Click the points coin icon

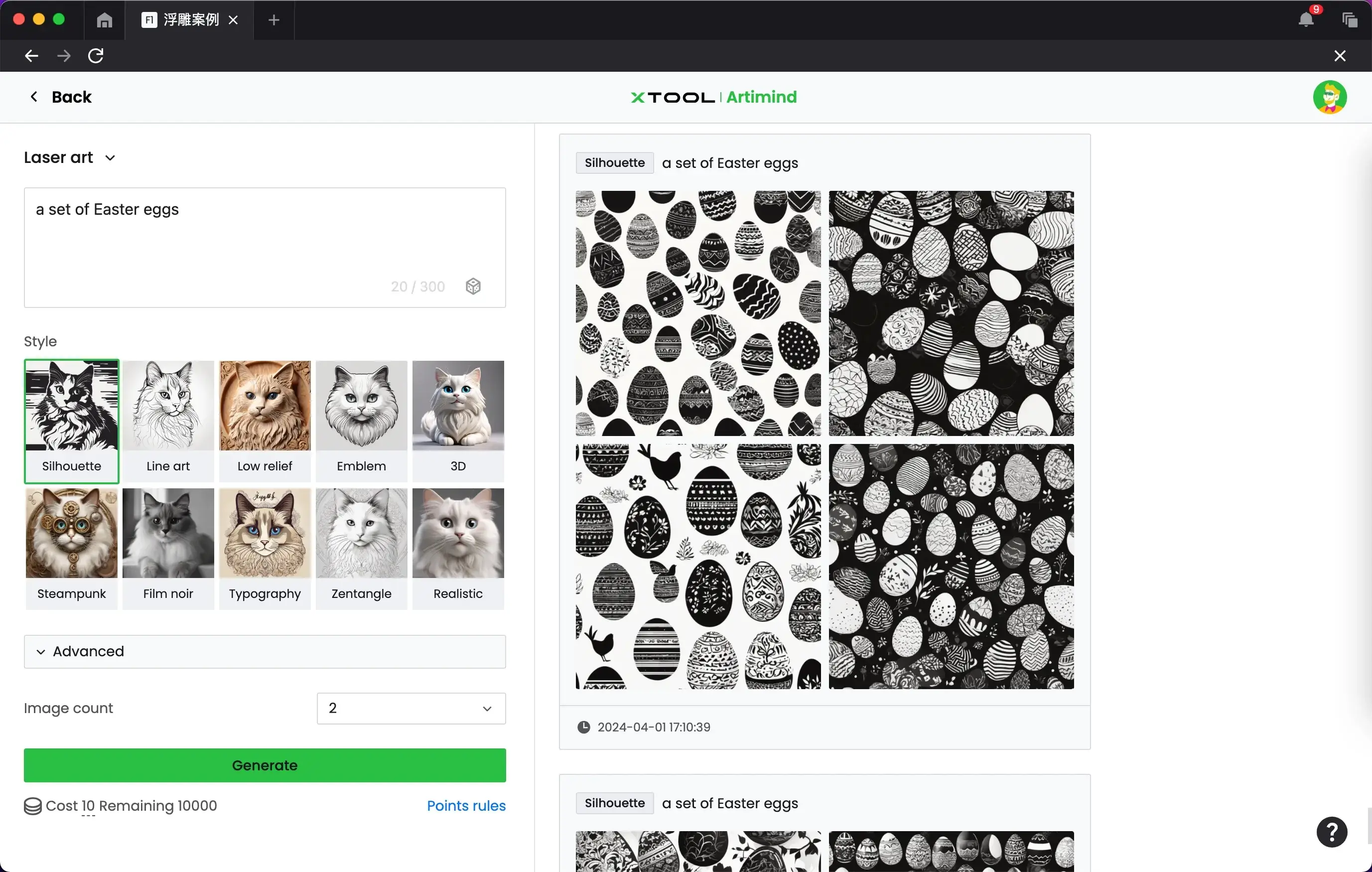(32, 806)
